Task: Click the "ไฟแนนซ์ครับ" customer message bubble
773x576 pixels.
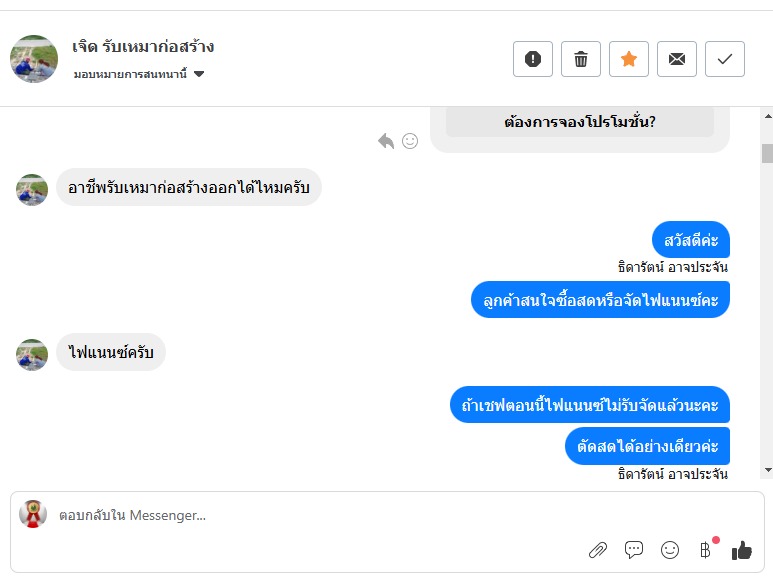Action: pyautogui.click(x=111, y=352)
